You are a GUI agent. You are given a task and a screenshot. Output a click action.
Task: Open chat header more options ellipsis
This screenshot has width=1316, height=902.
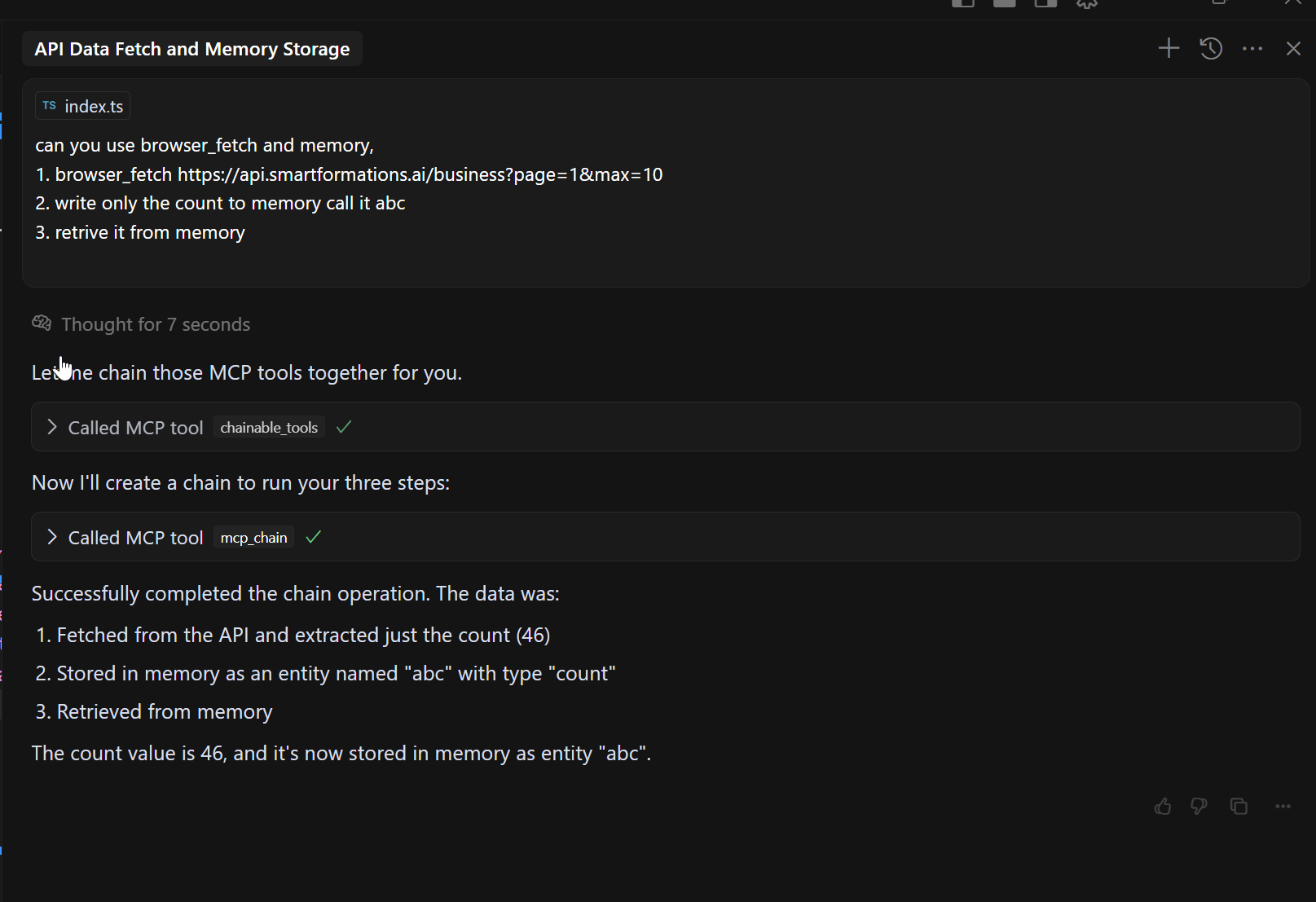(x=1252, y=49)
